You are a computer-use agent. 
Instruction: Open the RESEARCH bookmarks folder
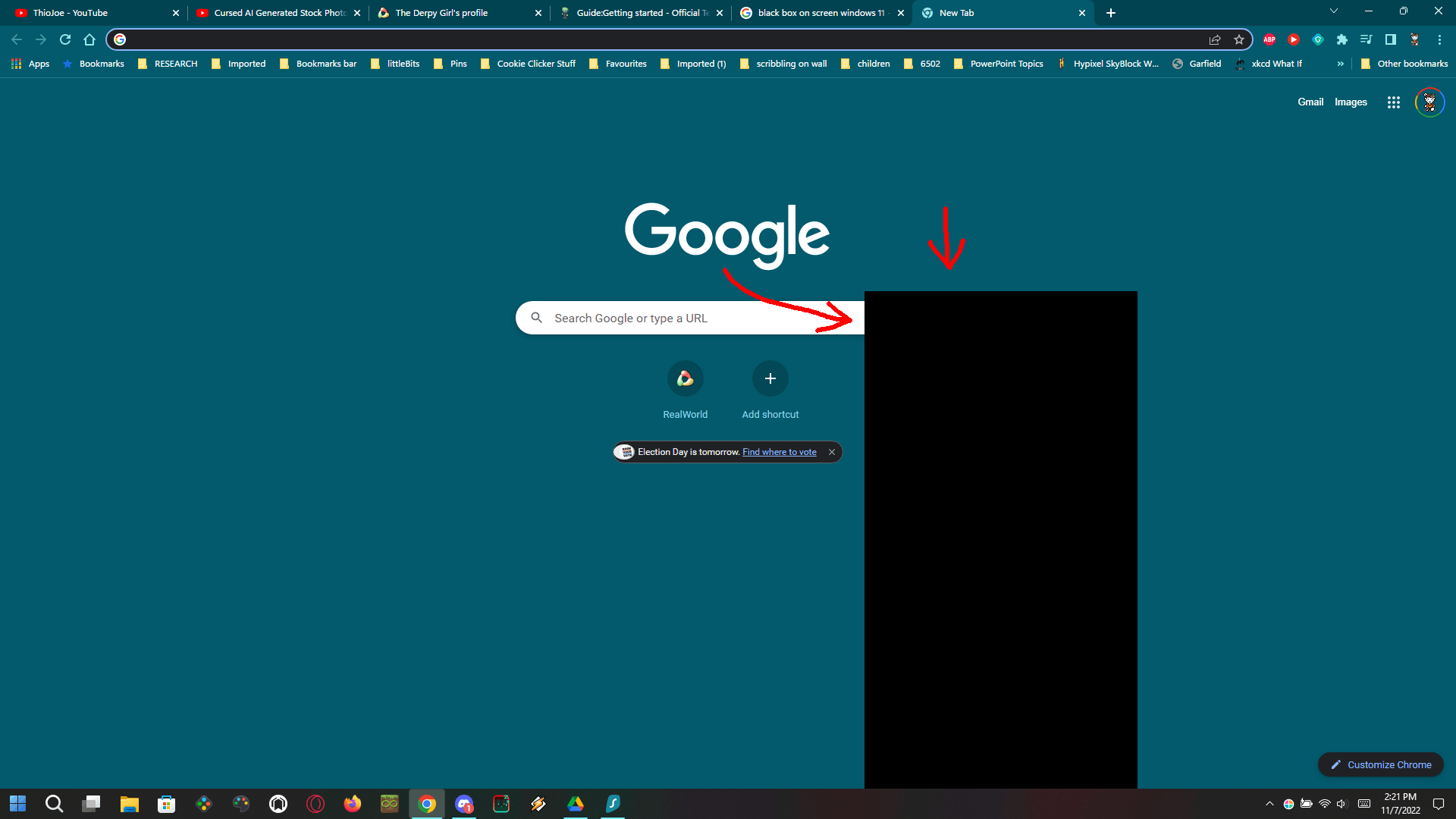click(x=168, y=64)
